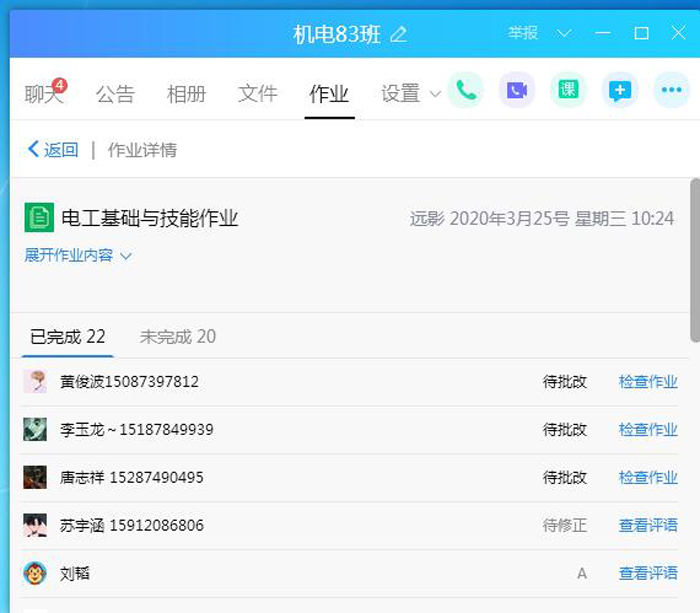Start a voice call with the group
Viewport: 700px width, 613px height.
pyautogui.click(x=465, y=91)
